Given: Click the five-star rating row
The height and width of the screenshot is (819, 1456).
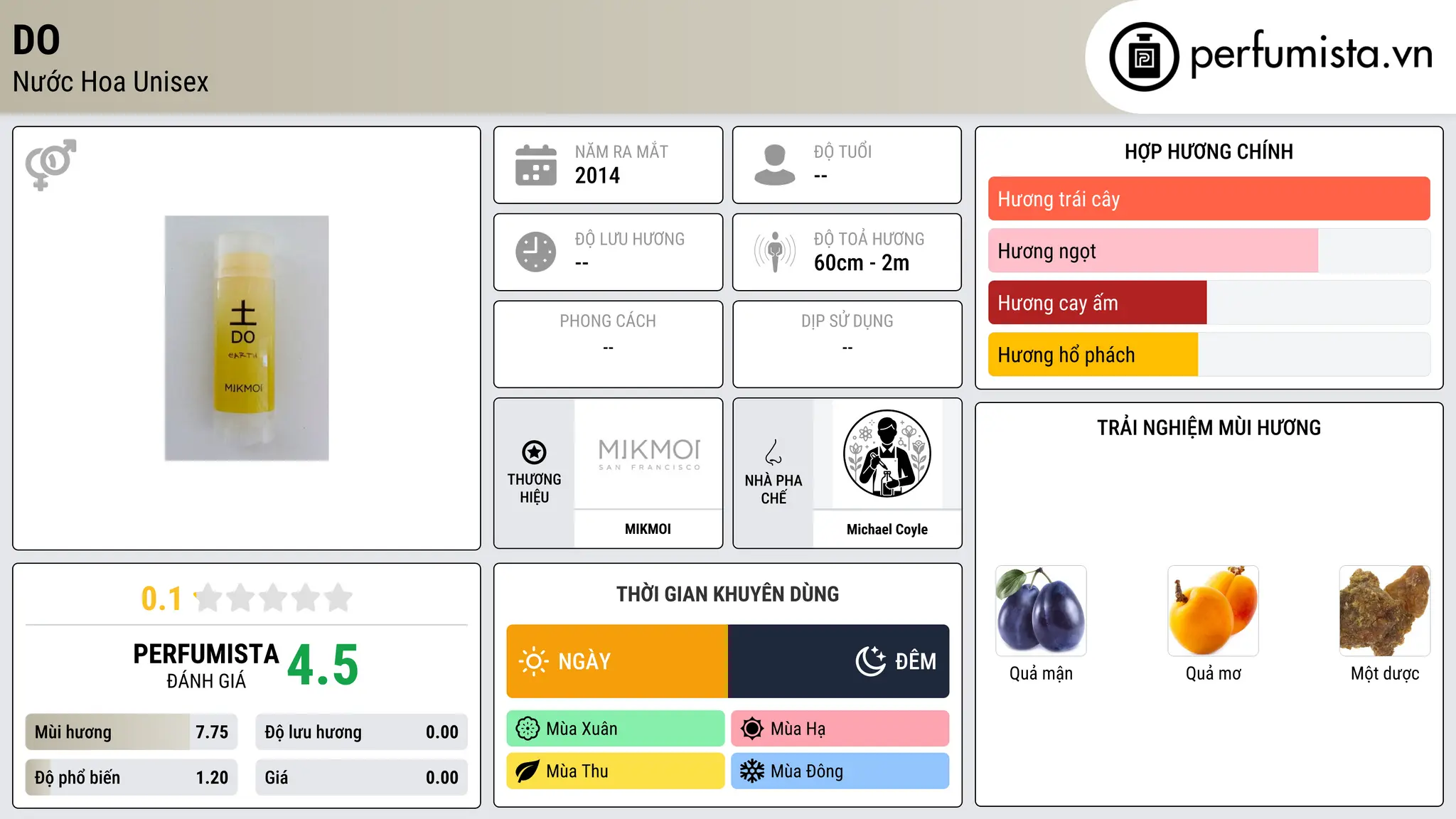Looking at the screenshot, I should pos(274,598).
